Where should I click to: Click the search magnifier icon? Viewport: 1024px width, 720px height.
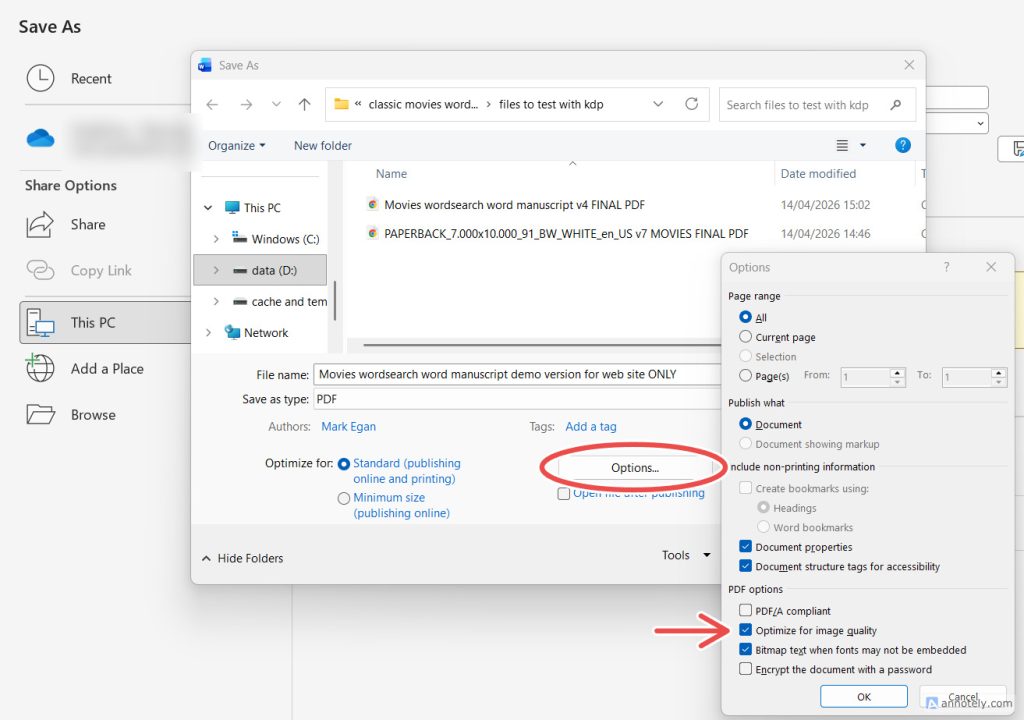point(896,105)
